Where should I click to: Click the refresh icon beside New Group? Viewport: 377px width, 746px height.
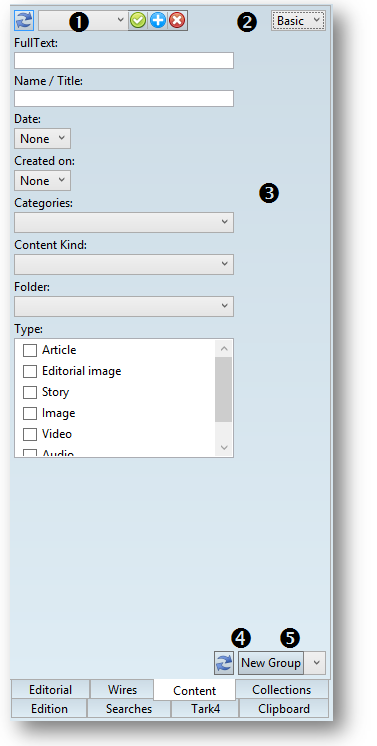[224, 663]
